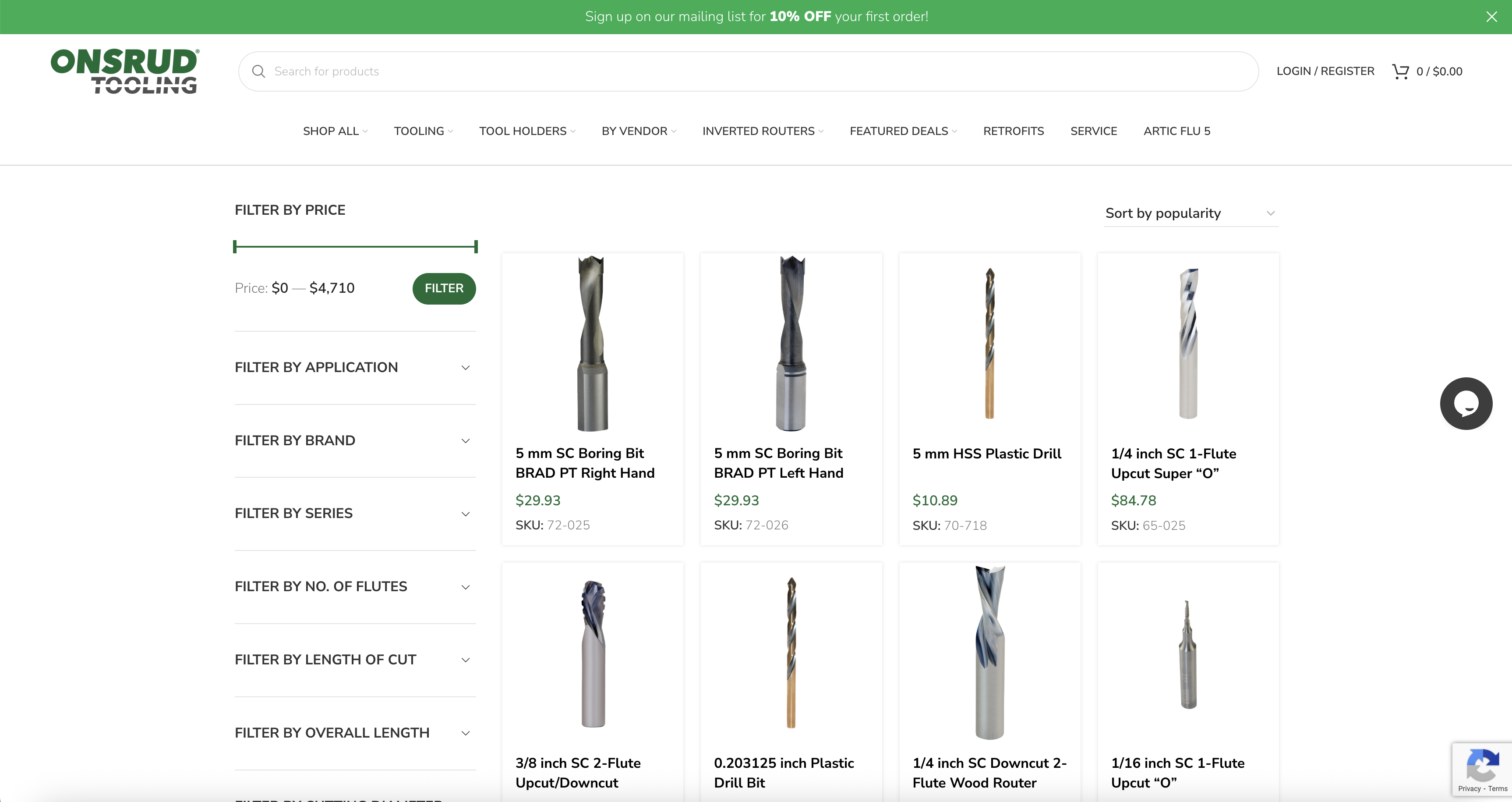
Task: Go to the Retrofits page
Action: pyautogui.click(x=1013, y=131)
